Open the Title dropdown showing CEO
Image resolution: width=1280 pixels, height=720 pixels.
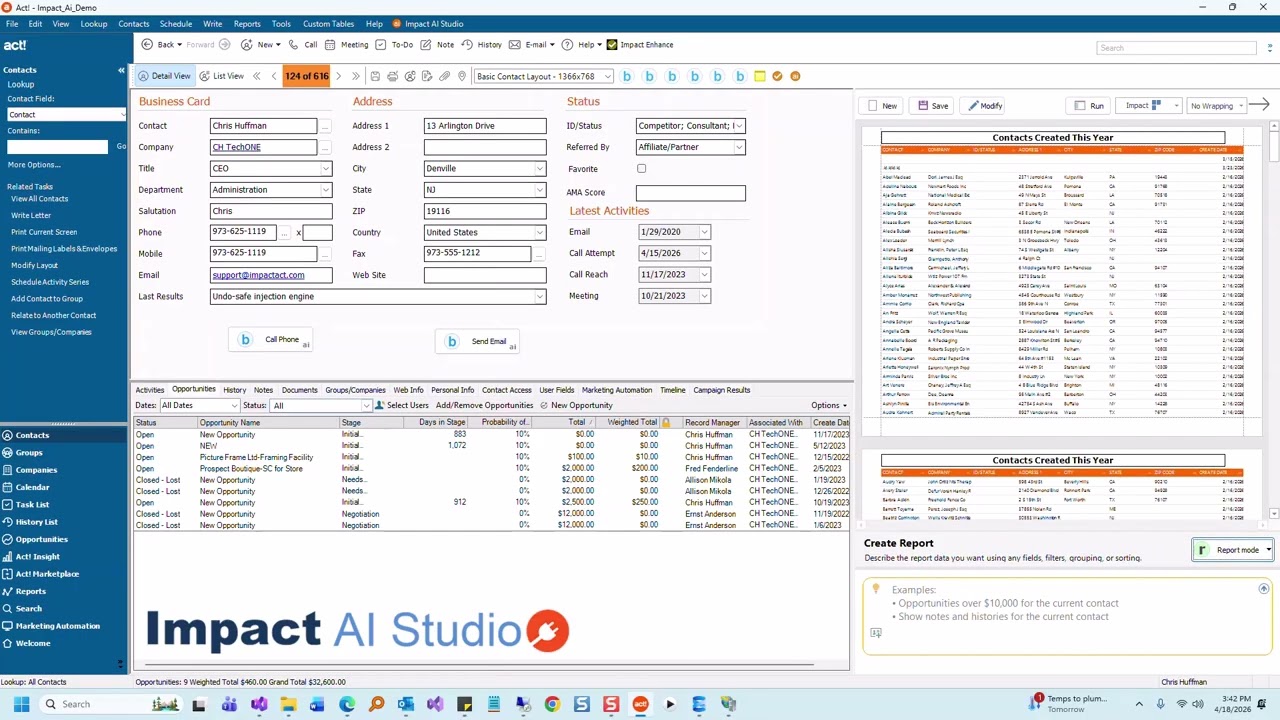pos(325,169)
